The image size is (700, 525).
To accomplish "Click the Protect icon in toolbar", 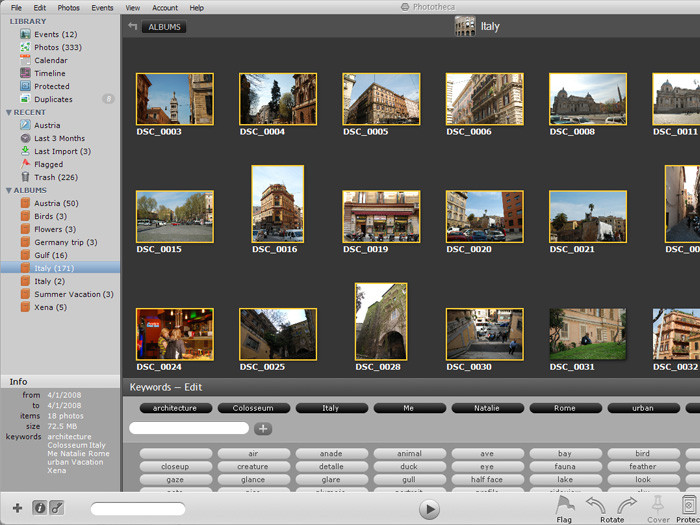I will 688,505.
